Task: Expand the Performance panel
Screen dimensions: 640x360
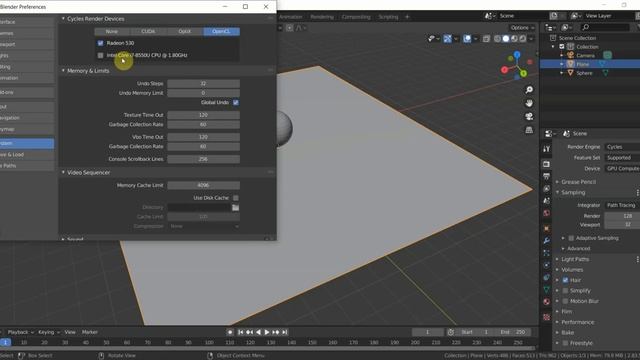Action: (x=577, y=322)
